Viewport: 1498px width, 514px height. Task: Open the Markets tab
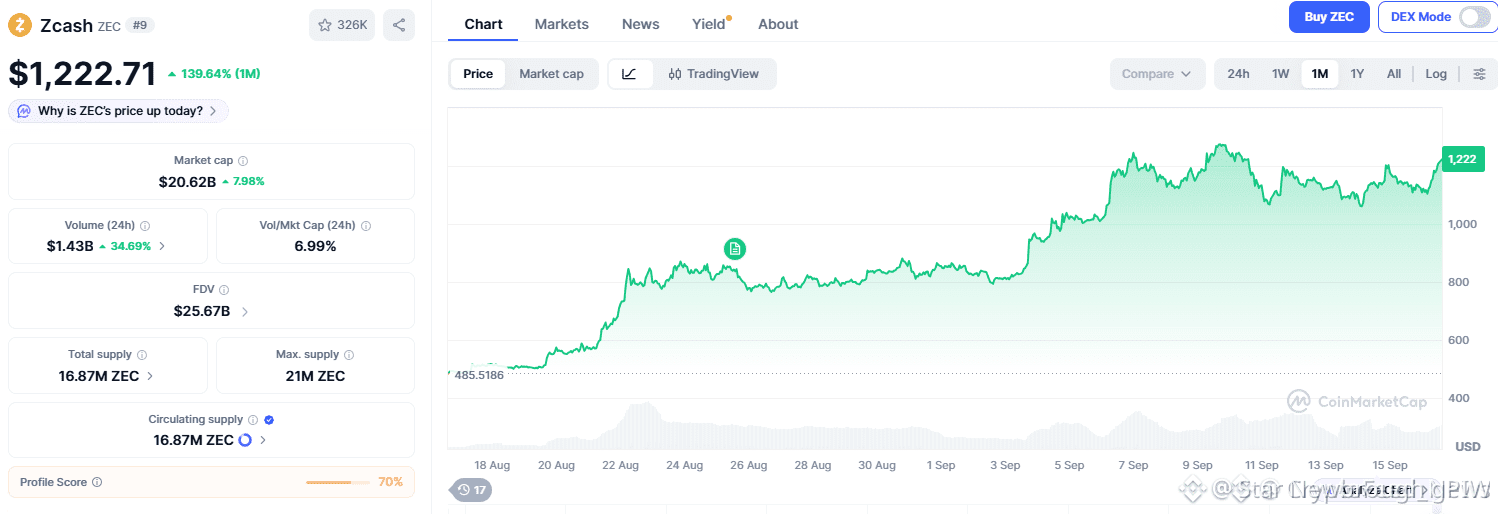(562, 24)
